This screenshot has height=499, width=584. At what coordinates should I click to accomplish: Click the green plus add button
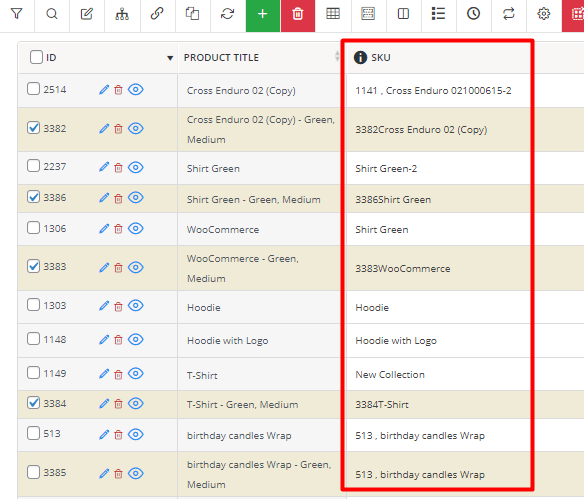tap(263, 14)
